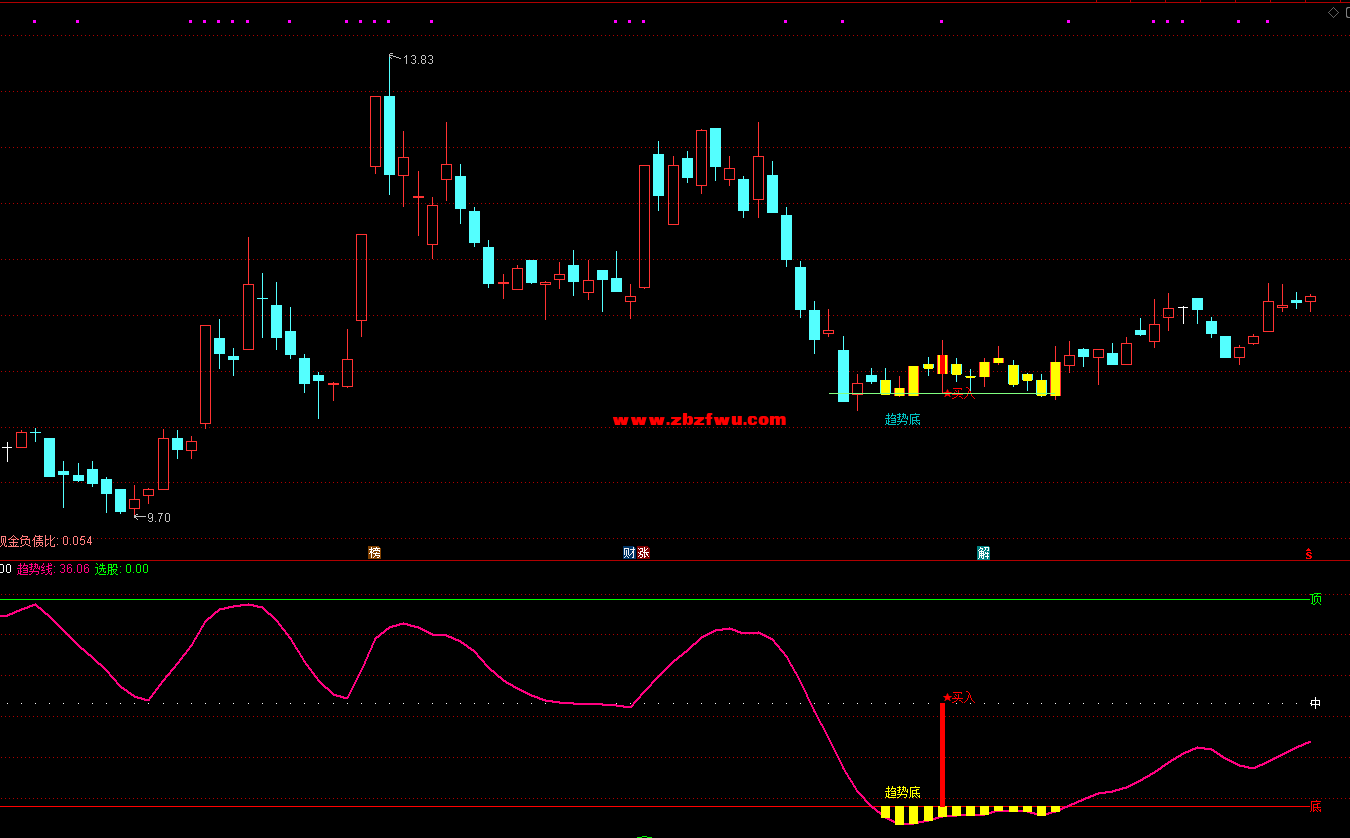Click the yellow 趋势底 label in indicator panel
Image resolution: width=1350 pixels, height=838 pixels.
[x=902, y=792]
